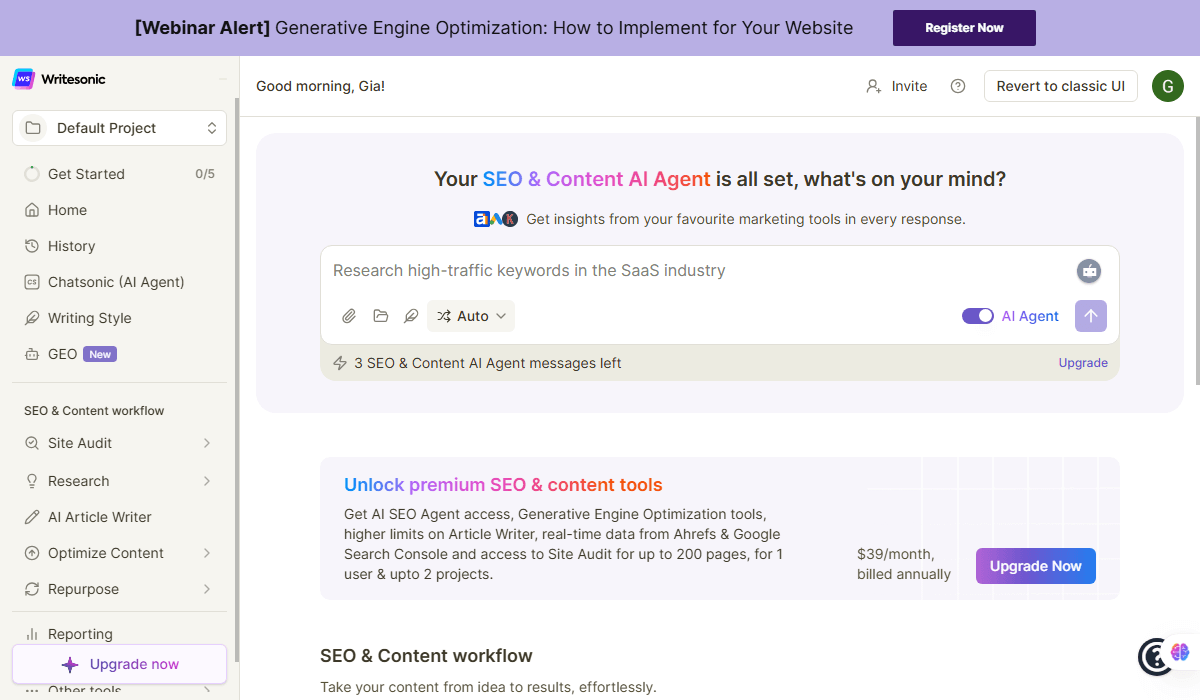Click the '$39/month, billed annually' text
The width and height of the screenshot is (1200, 700).
click(904, 564)
